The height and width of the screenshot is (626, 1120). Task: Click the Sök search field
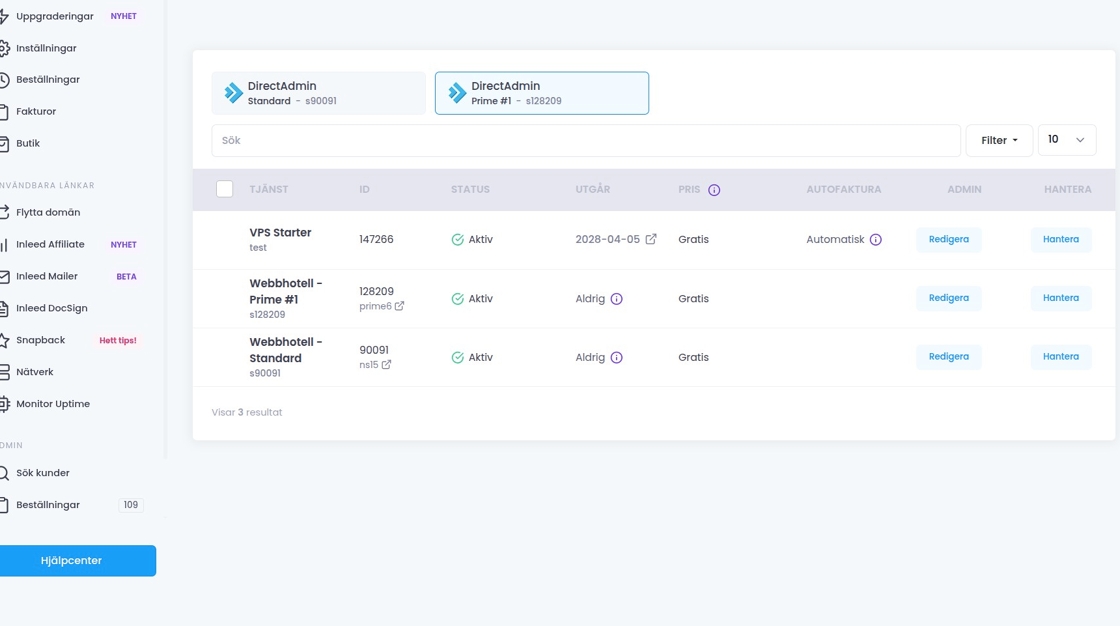[x=585, y=141]
